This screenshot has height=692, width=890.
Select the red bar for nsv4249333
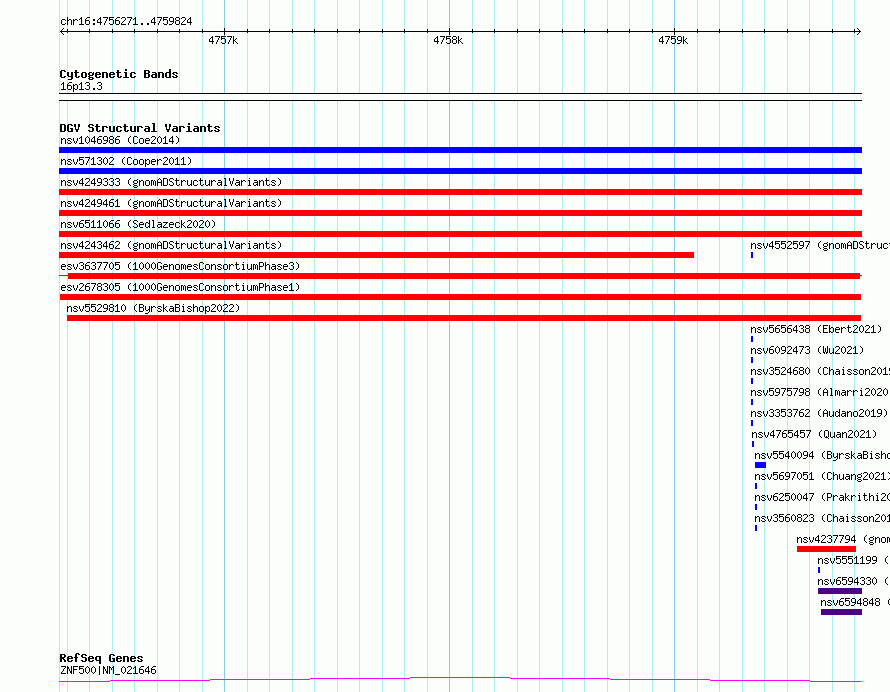point(460,192)
